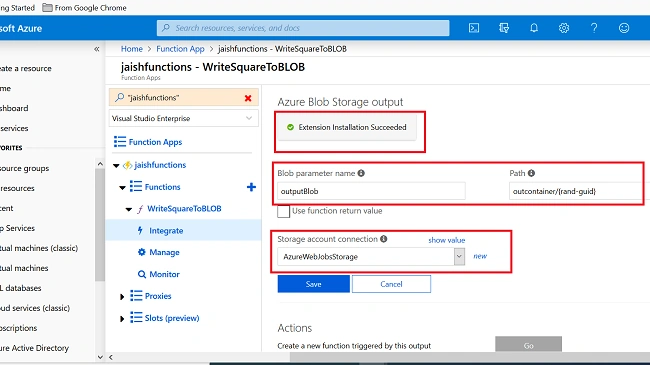
Task: Click the Monitor magnifier icon
Action: pos(142,274)
